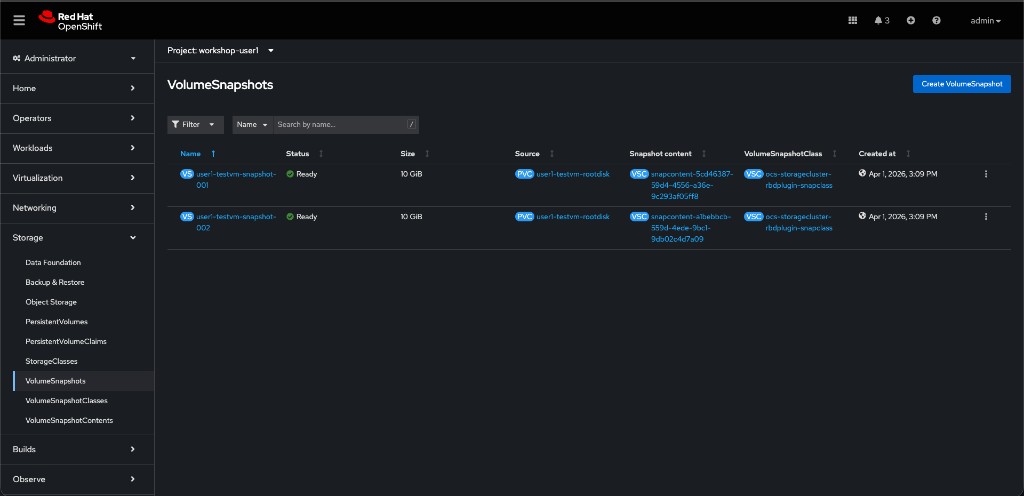Viewport: 1024px width, 496px height.
Task: Click Ready status icon of snapshot-001
Action: pos(290,174)
